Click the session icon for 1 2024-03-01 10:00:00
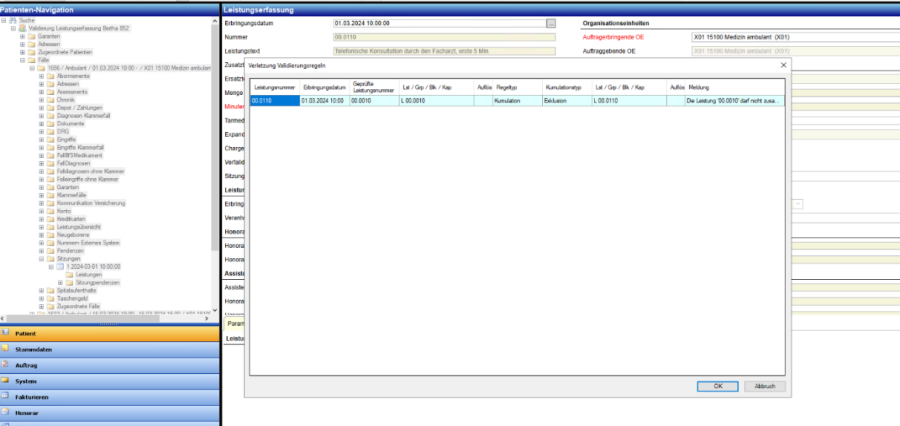Screen dimensions: 900x426 (x=60, y=267)
